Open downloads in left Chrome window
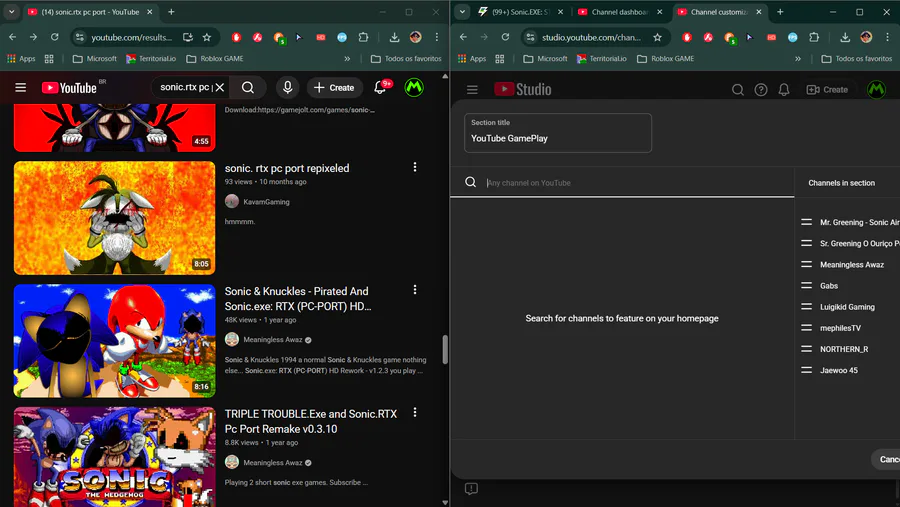The image size is (900, 507). click(394, 37)
